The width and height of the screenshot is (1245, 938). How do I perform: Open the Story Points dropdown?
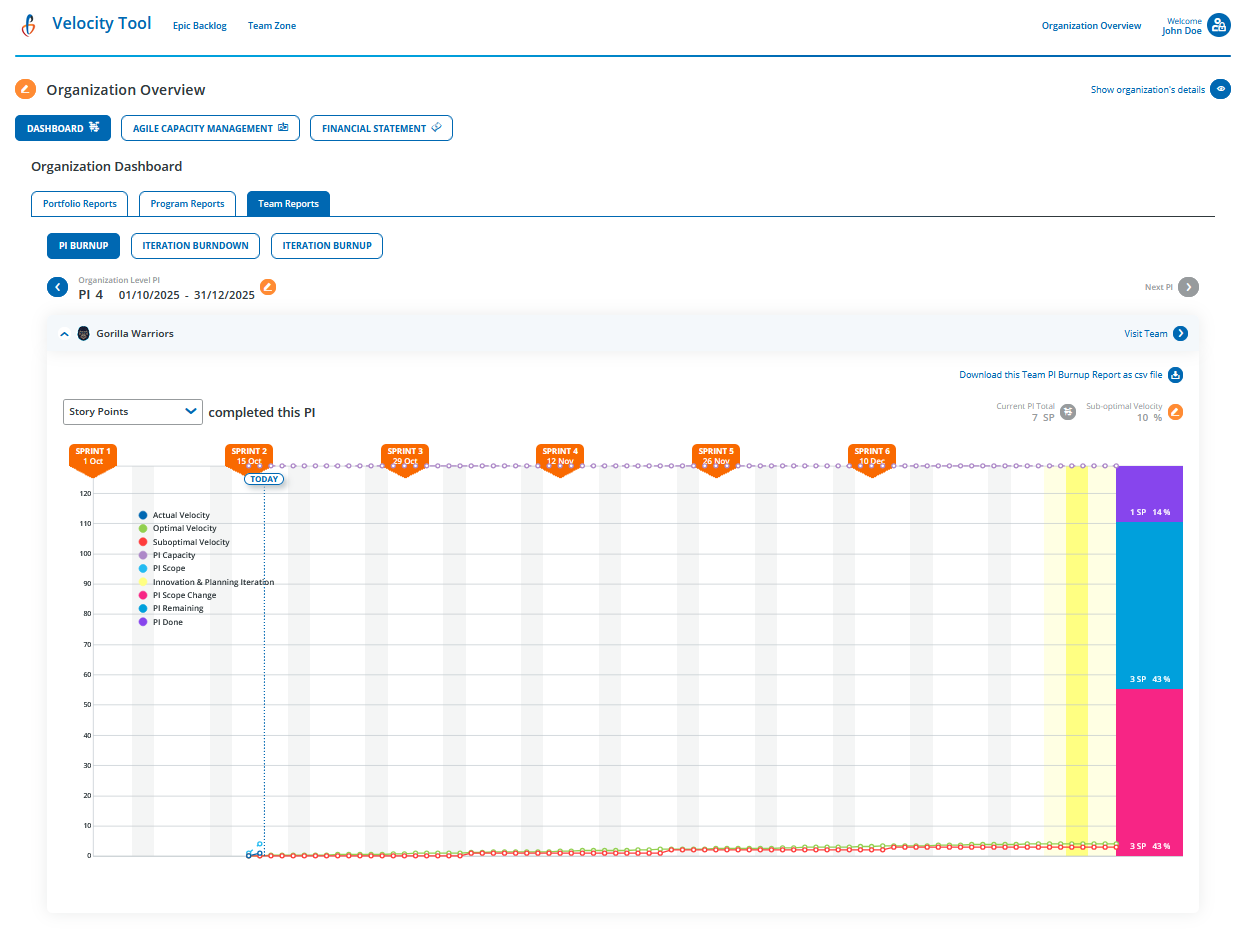(x=132, y=411)
